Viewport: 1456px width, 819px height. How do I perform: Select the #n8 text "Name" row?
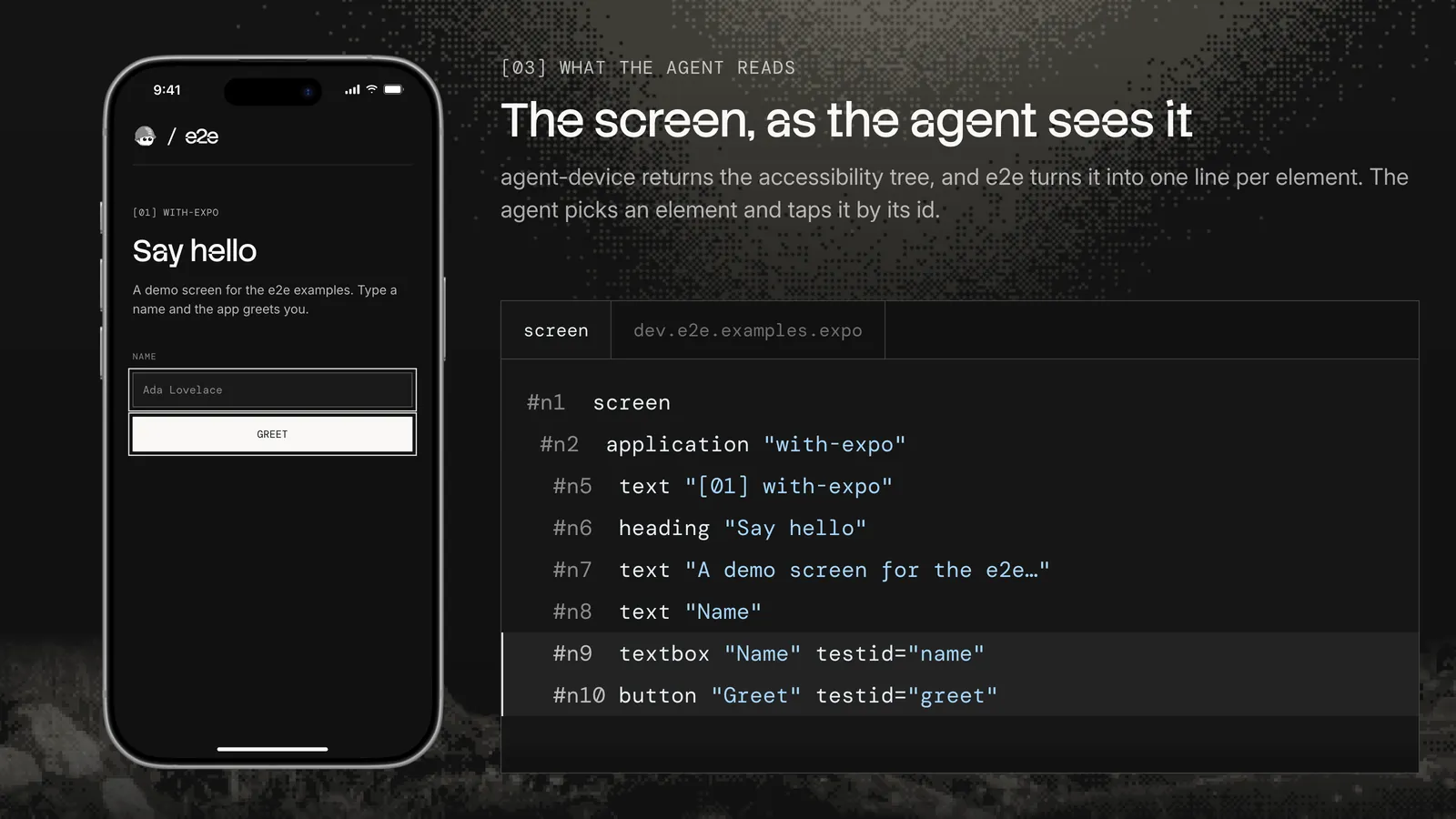[960, 612]
